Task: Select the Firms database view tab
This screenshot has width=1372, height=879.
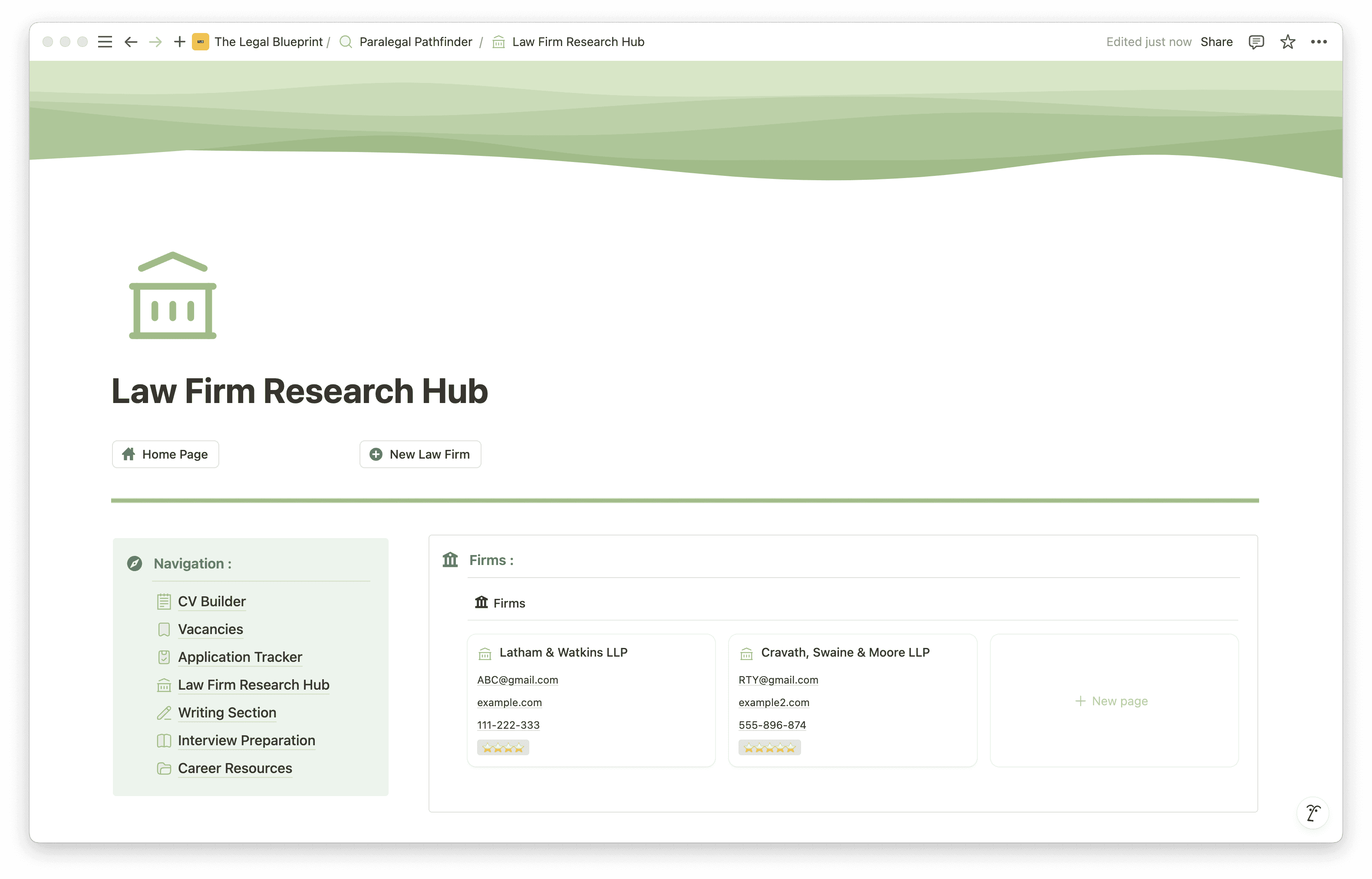Action: tap(500, 603)
